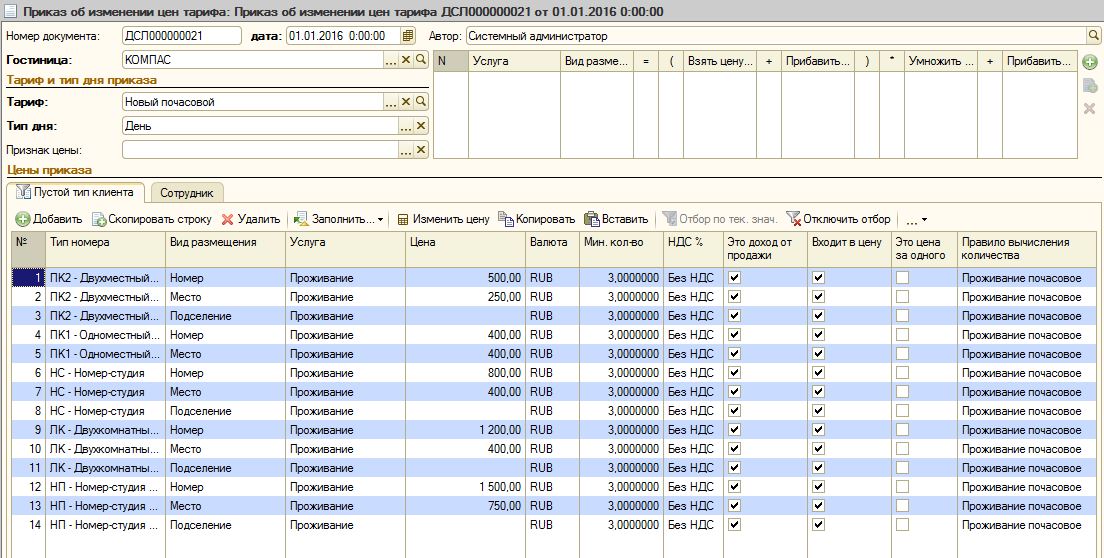Clear the Признак цены field with its X icon
Image resolution: width=1104 pixels, height=558 pixels.
[x=421, y=150]
